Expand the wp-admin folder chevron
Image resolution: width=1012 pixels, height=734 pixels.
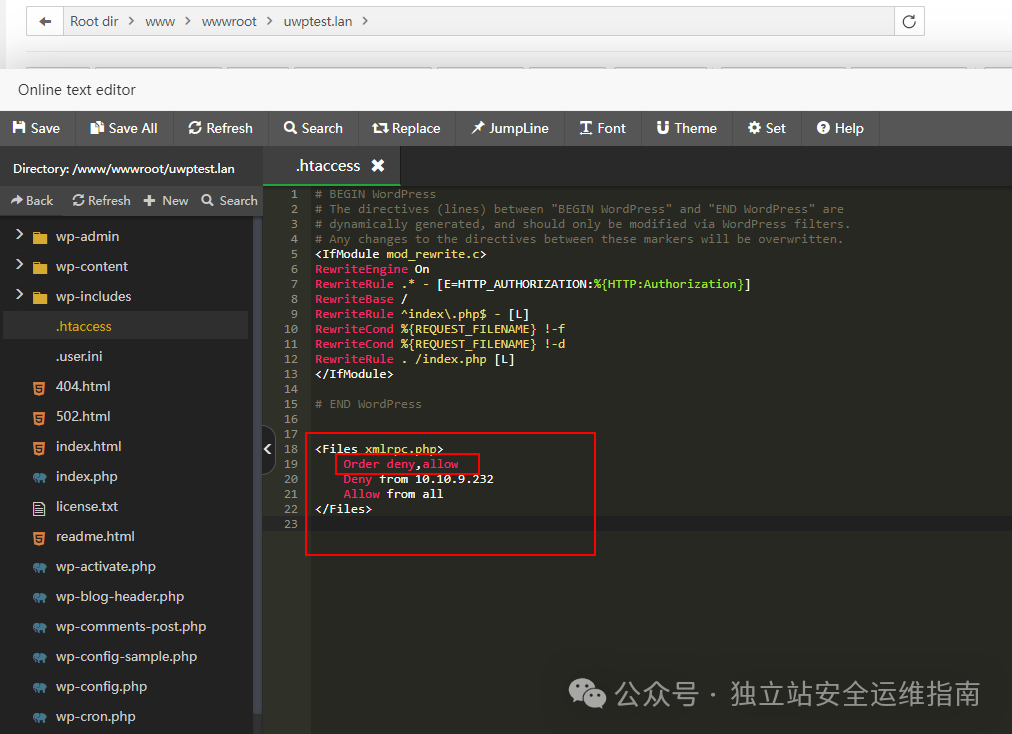tap(19, 235)
